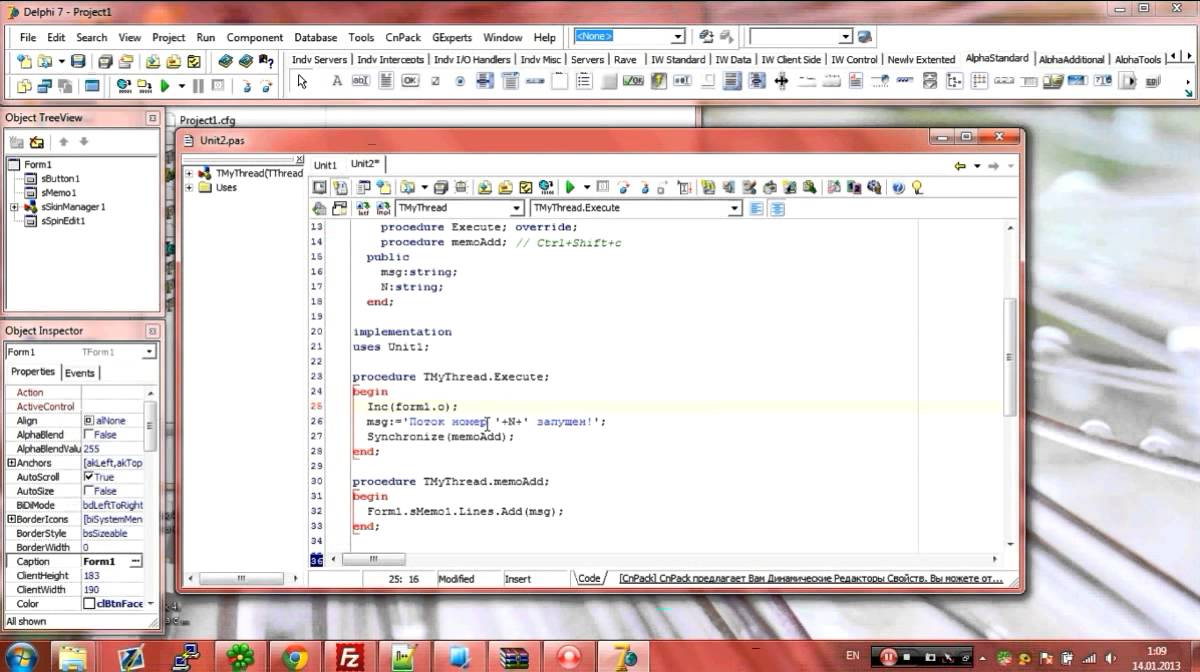Click the Pause button in main toolbar
This screenshot has width=1200, height=672.
198,86
